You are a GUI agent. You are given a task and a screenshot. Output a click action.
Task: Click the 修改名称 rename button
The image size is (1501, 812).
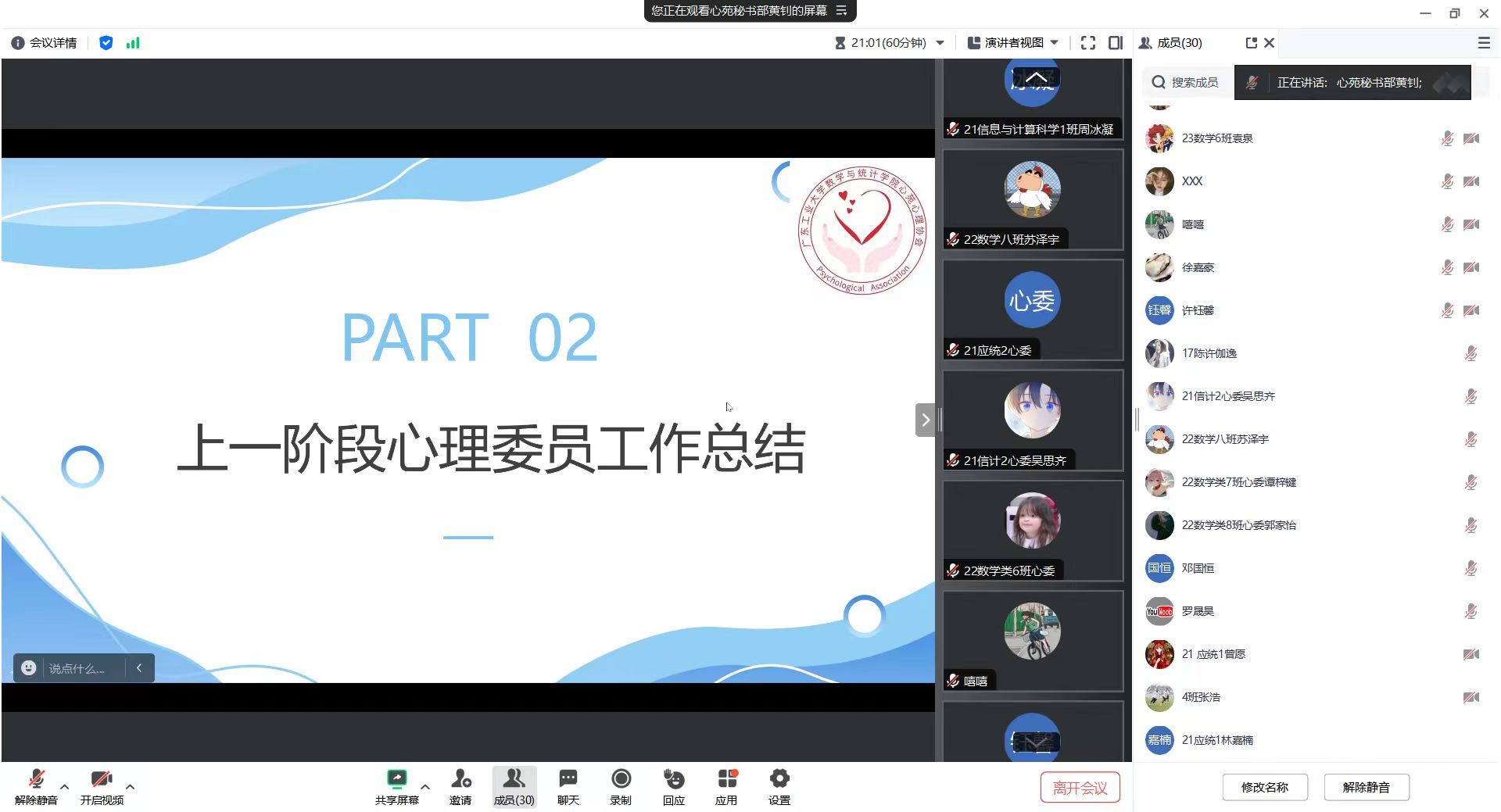(x=1264, y=787)
